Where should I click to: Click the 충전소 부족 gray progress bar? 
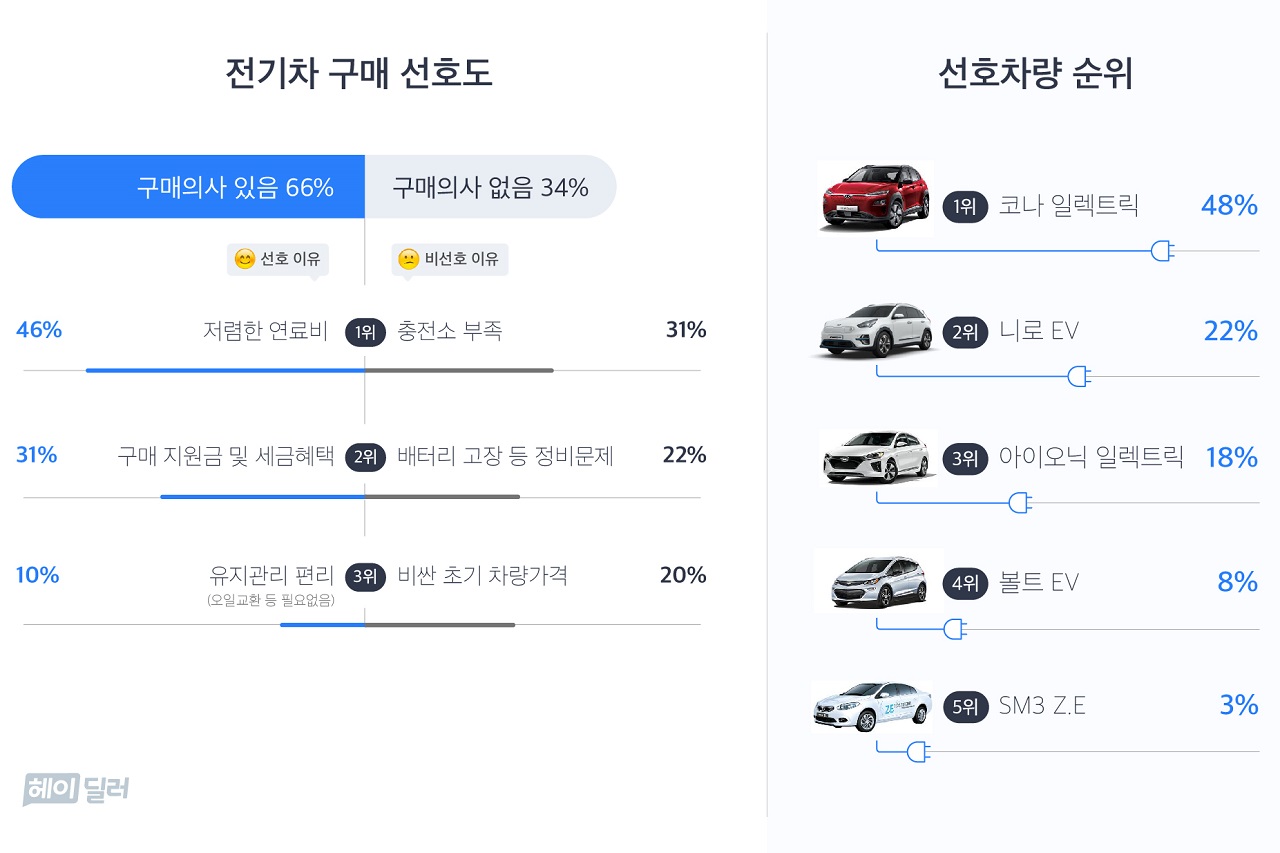[459, 370]
